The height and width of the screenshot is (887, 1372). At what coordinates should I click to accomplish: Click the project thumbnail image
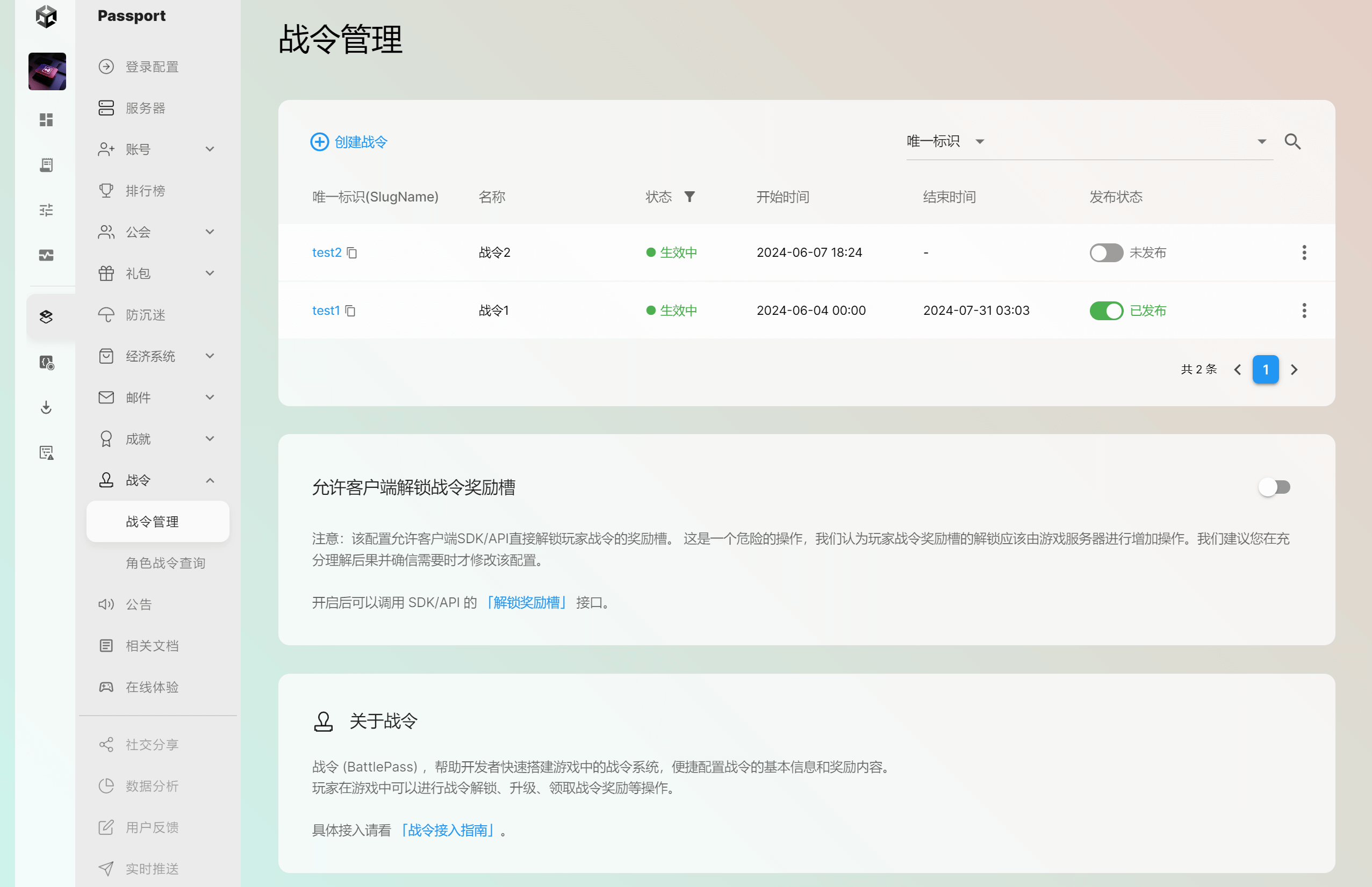tap(47, 71)
